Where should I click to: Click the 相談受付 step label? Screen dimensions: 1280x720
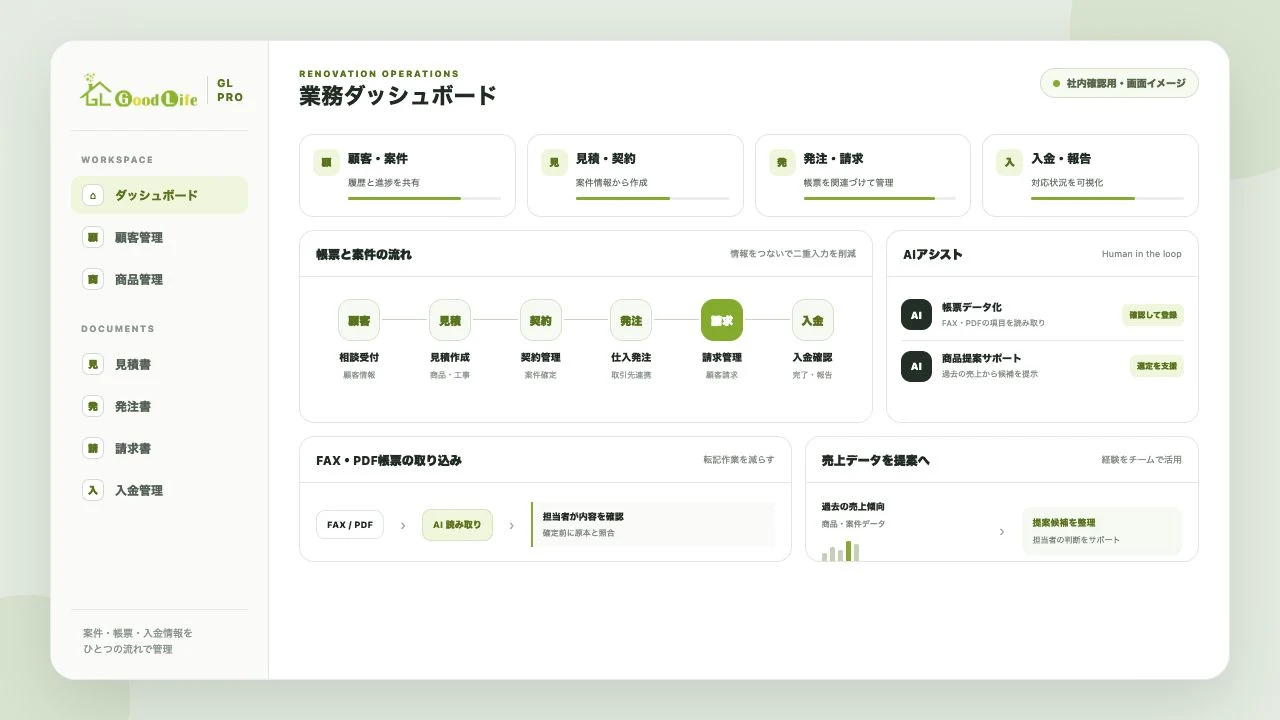359,357
